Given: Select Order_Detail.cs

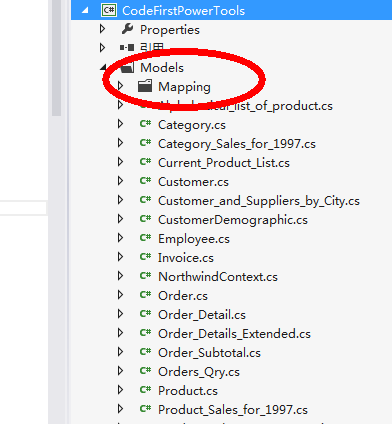Looking at the screenshot, I should (202, 315).
